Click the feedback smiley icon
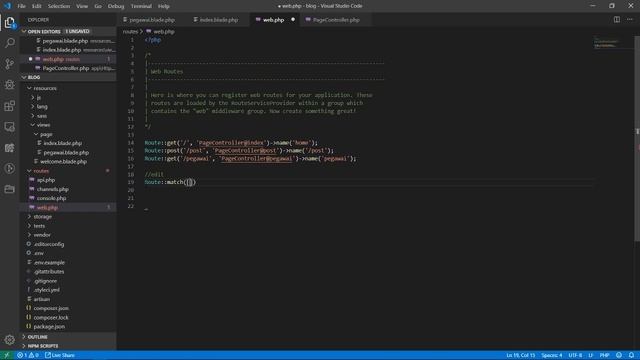The width and height of the screenshot is (640, 360). (619, 355)
